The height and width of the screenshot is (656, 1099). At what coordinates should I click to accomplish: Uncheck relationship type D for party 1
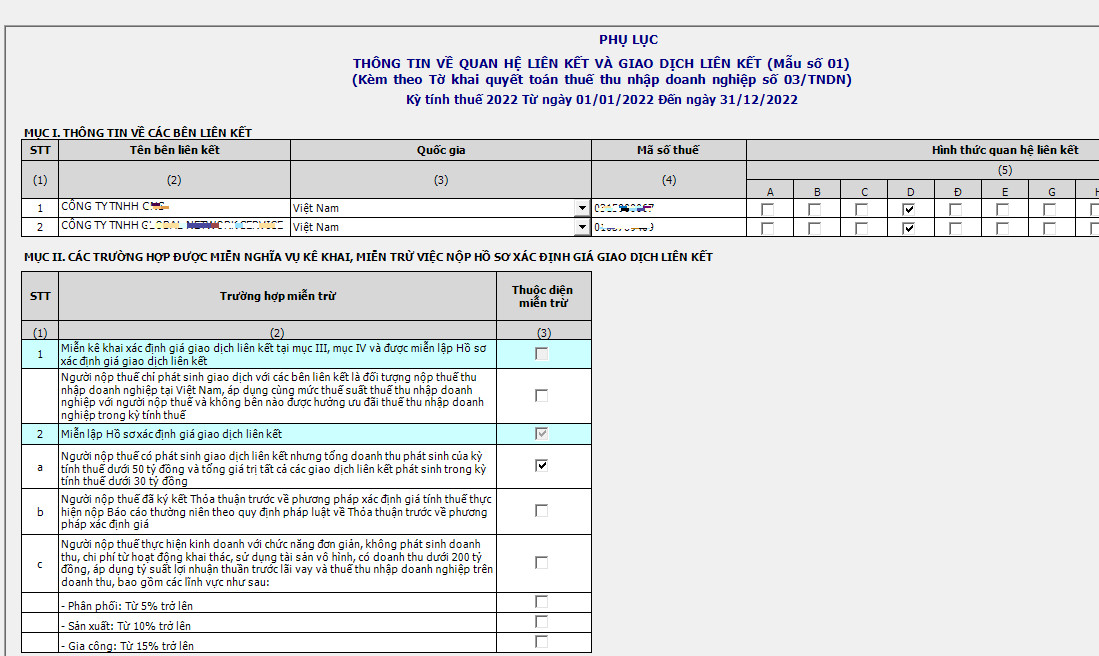(x=908, y=209)
